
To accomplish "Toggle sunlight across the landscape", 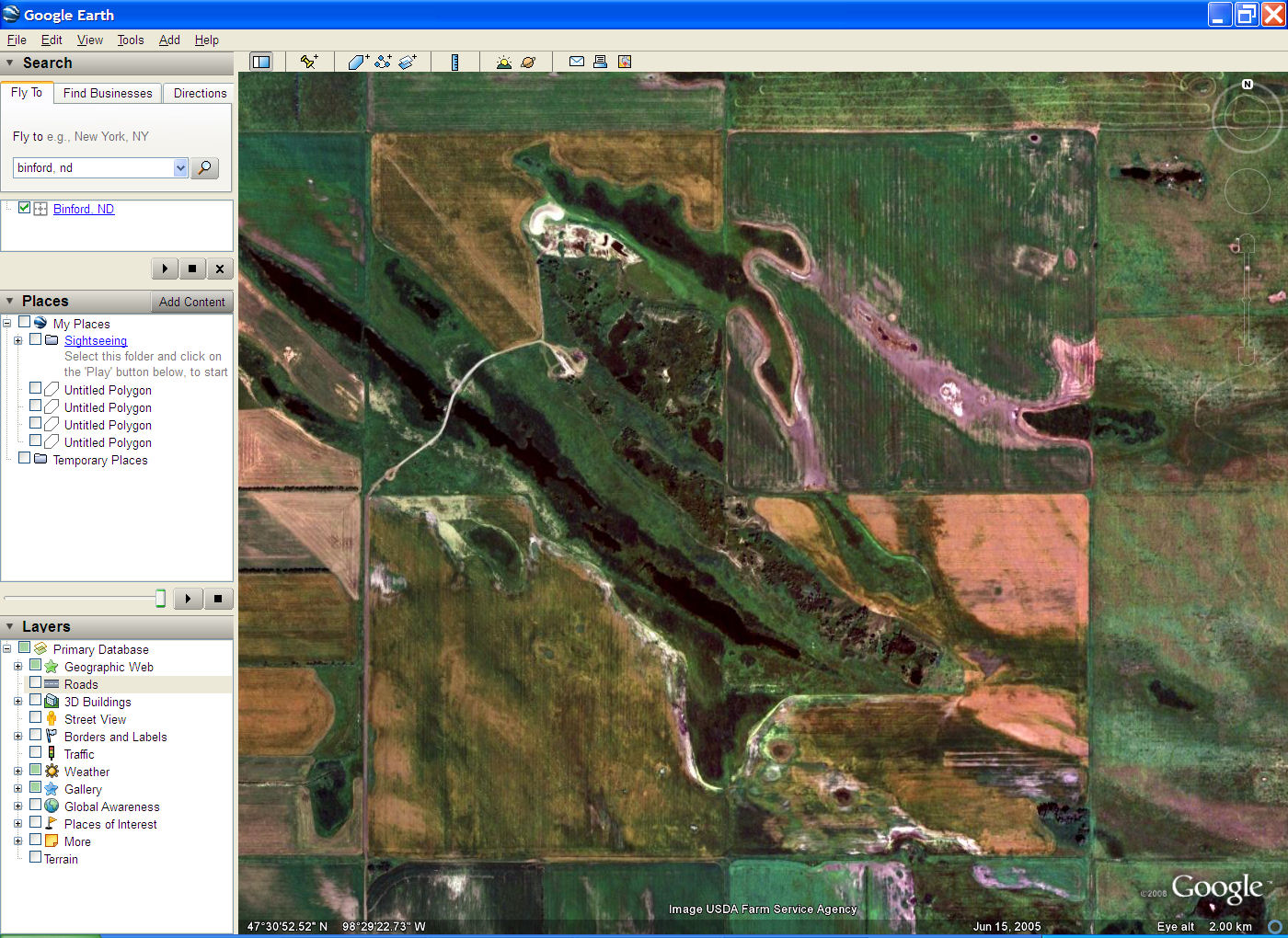I will coord(503,62).
